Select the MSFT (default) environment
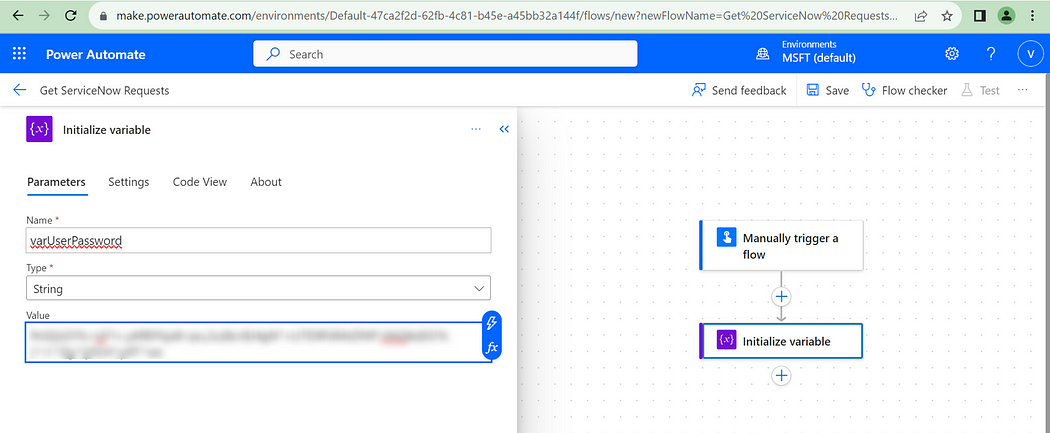This screenshot has height=433, width=1050. tap(818, 58)
